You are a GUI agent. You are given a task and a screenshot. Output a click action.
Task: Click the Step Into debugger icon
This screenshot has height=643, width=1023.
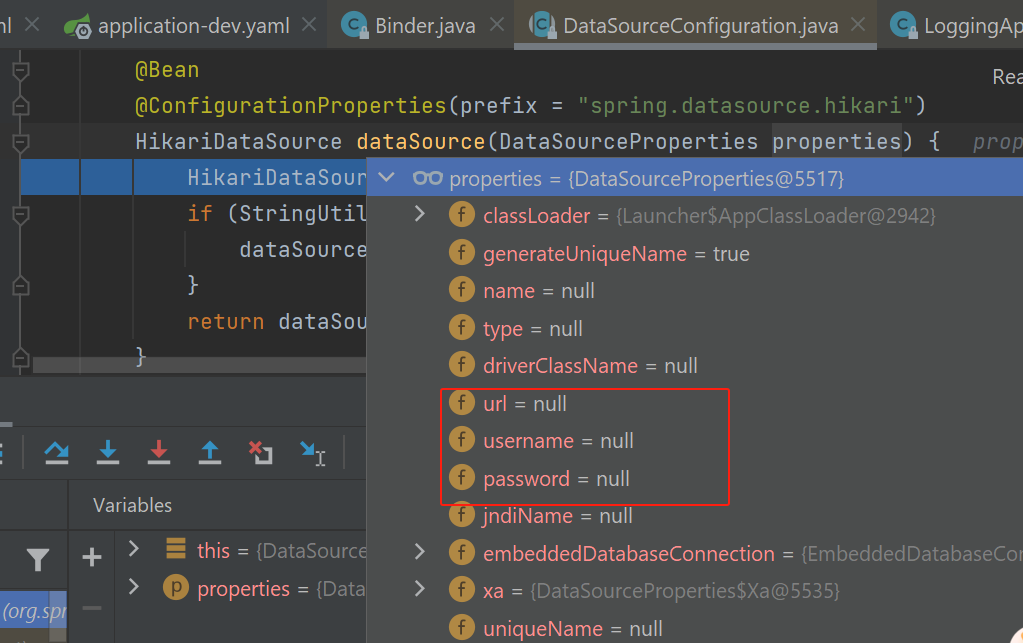108,452
